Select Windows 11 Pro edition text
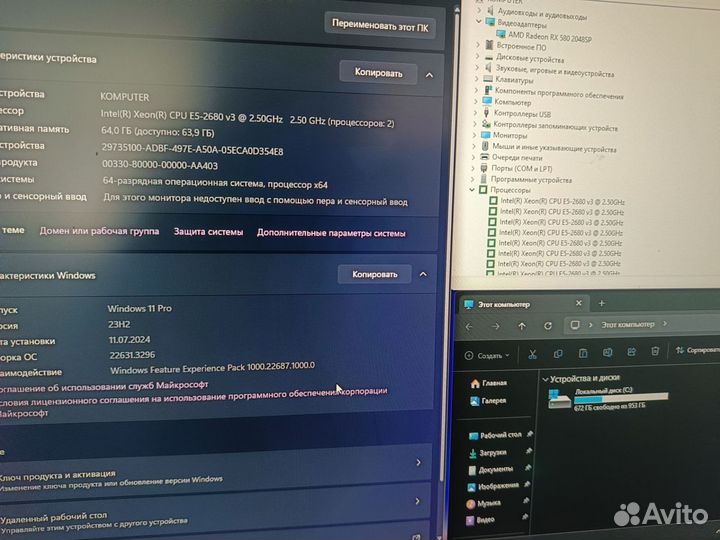Image resolution: width=720 pixels, height=540 pixels. click(x=140, y=309)
